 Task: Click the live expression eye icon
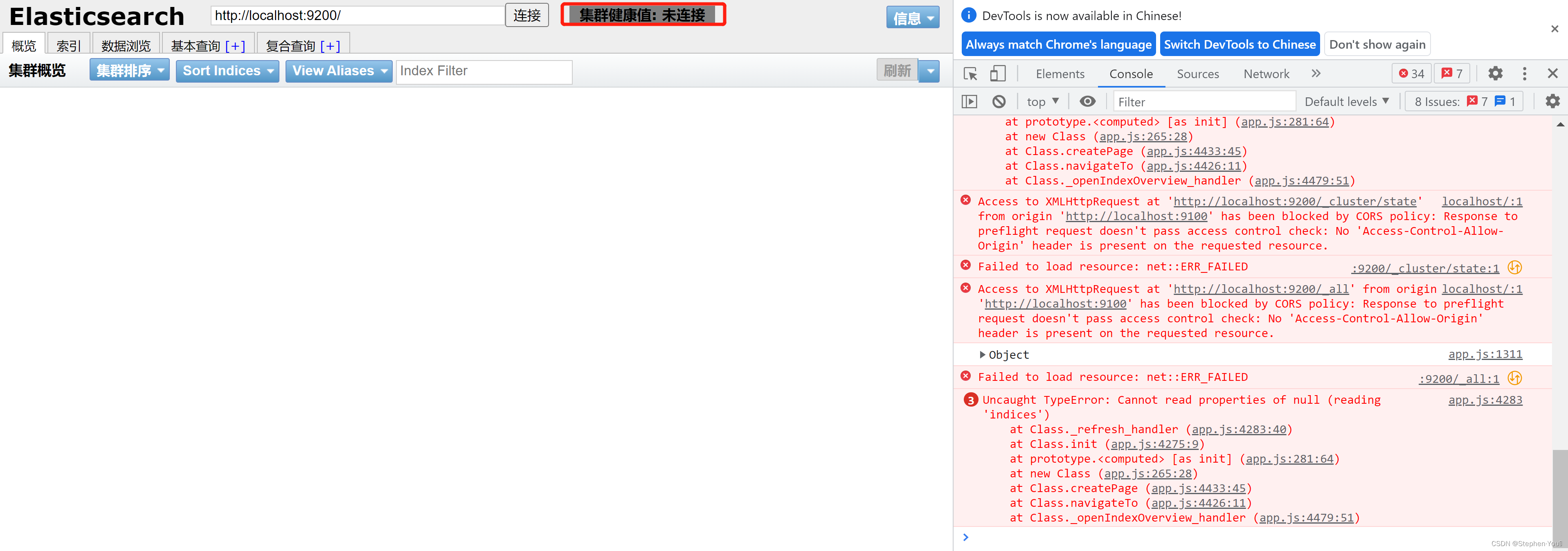1087,102
